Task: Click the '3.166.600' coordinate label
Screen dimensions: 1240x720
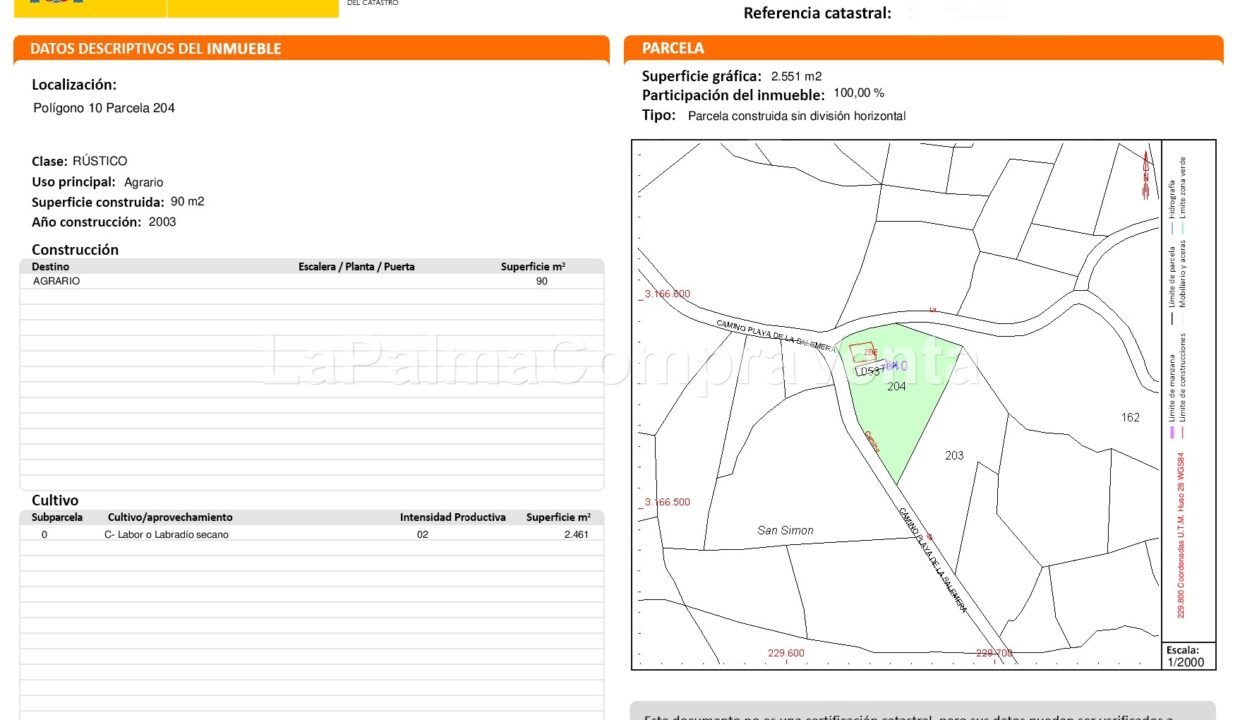Action: click(x=666, y=294)
